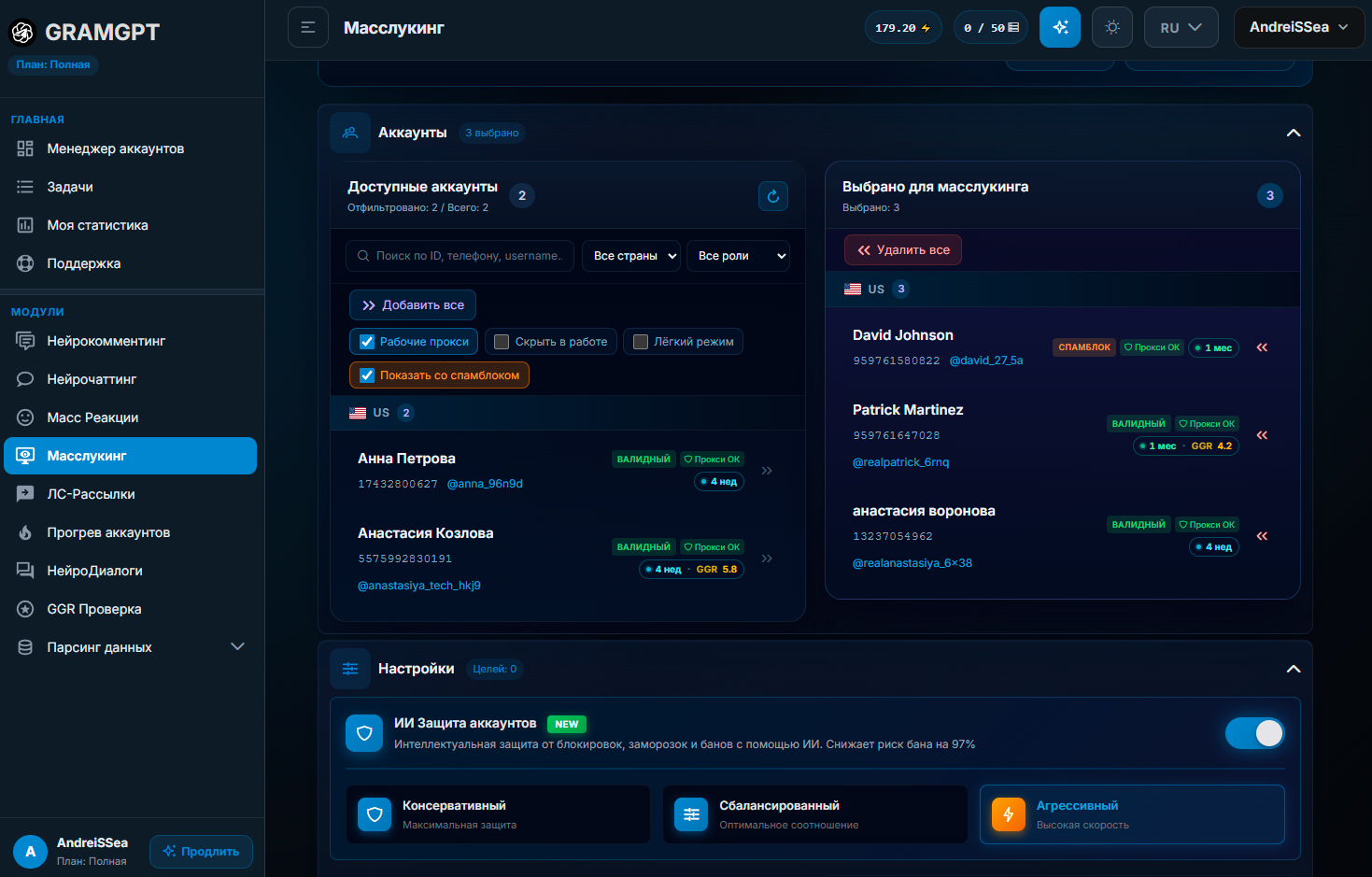Remove Patrick Martinez from selected accounts
The width and height of the screenshot is (1372, 877).
point(1262,435)
